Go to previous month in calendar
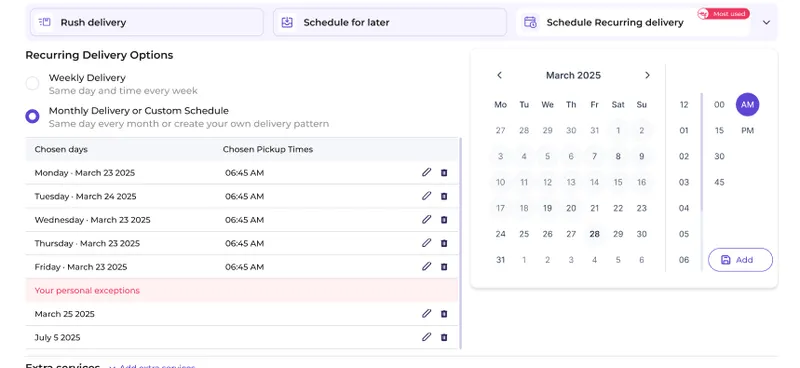 (x=499, y=75)
